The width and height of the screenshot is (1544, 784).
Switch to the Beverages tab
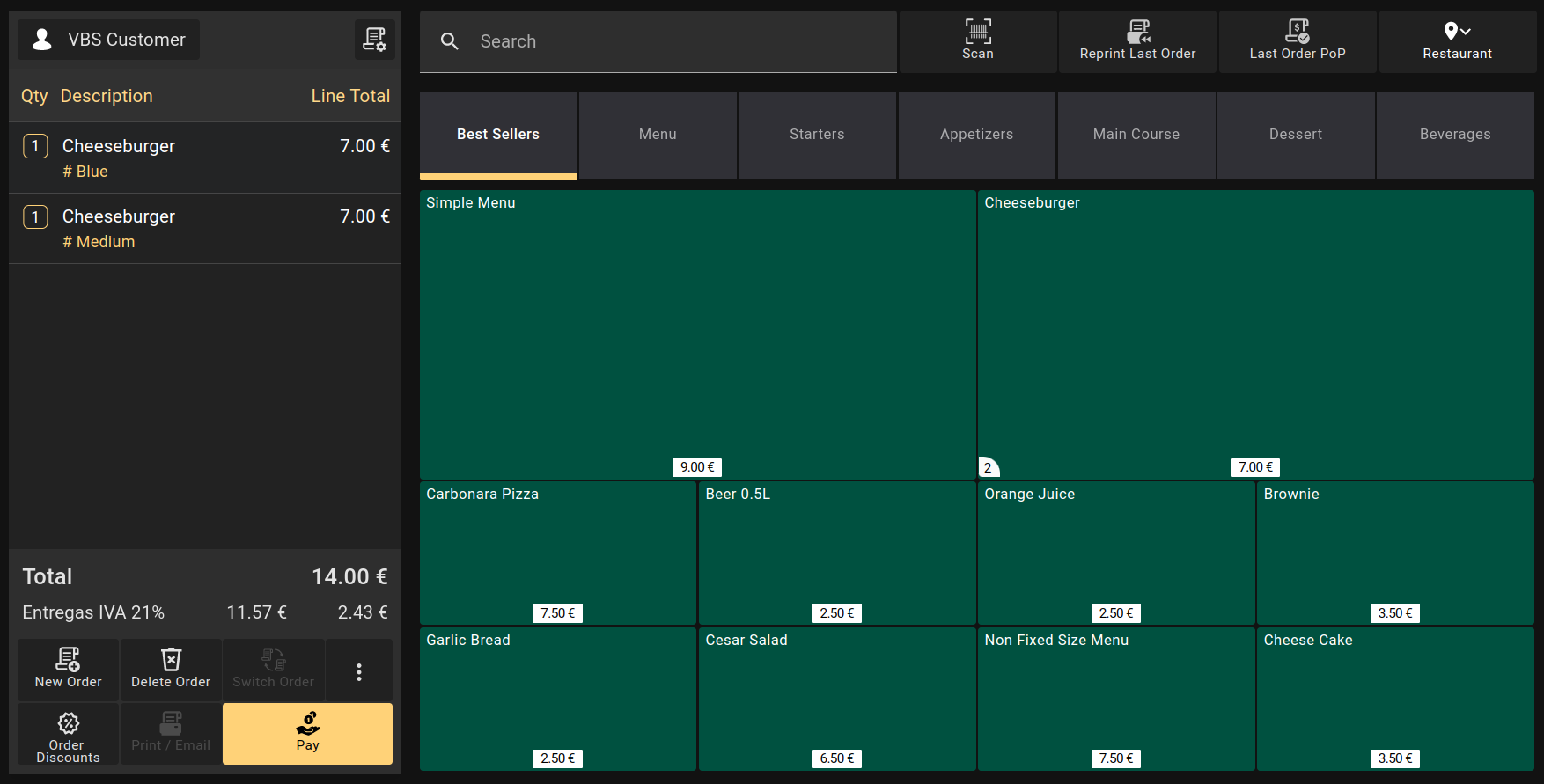click(1454, 135)
